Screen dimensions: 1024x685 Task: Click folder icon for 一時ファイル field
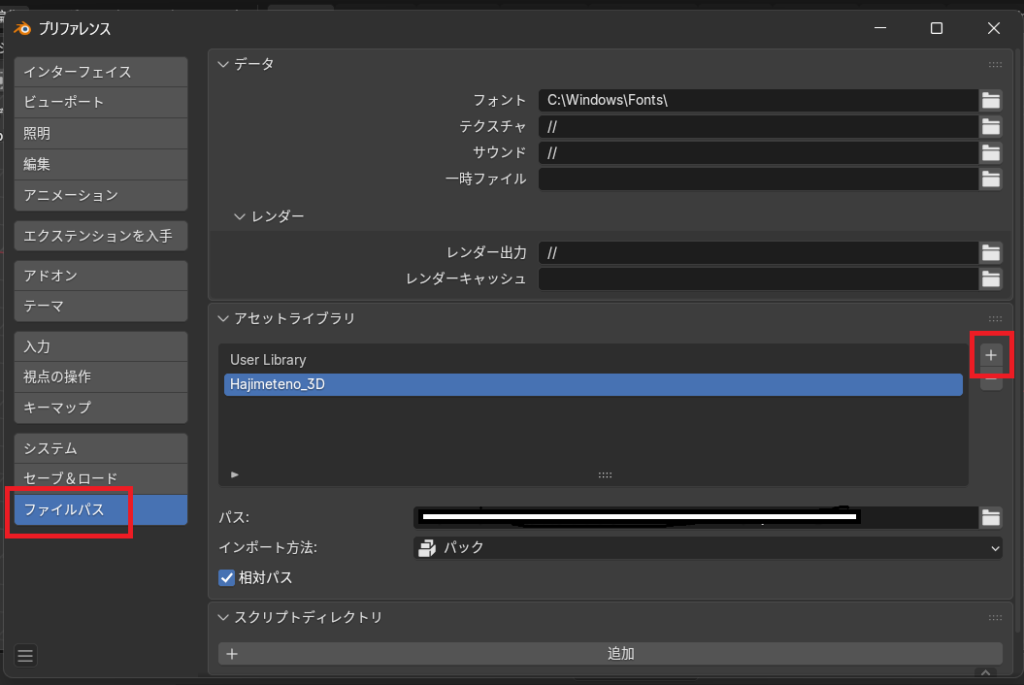990,179
